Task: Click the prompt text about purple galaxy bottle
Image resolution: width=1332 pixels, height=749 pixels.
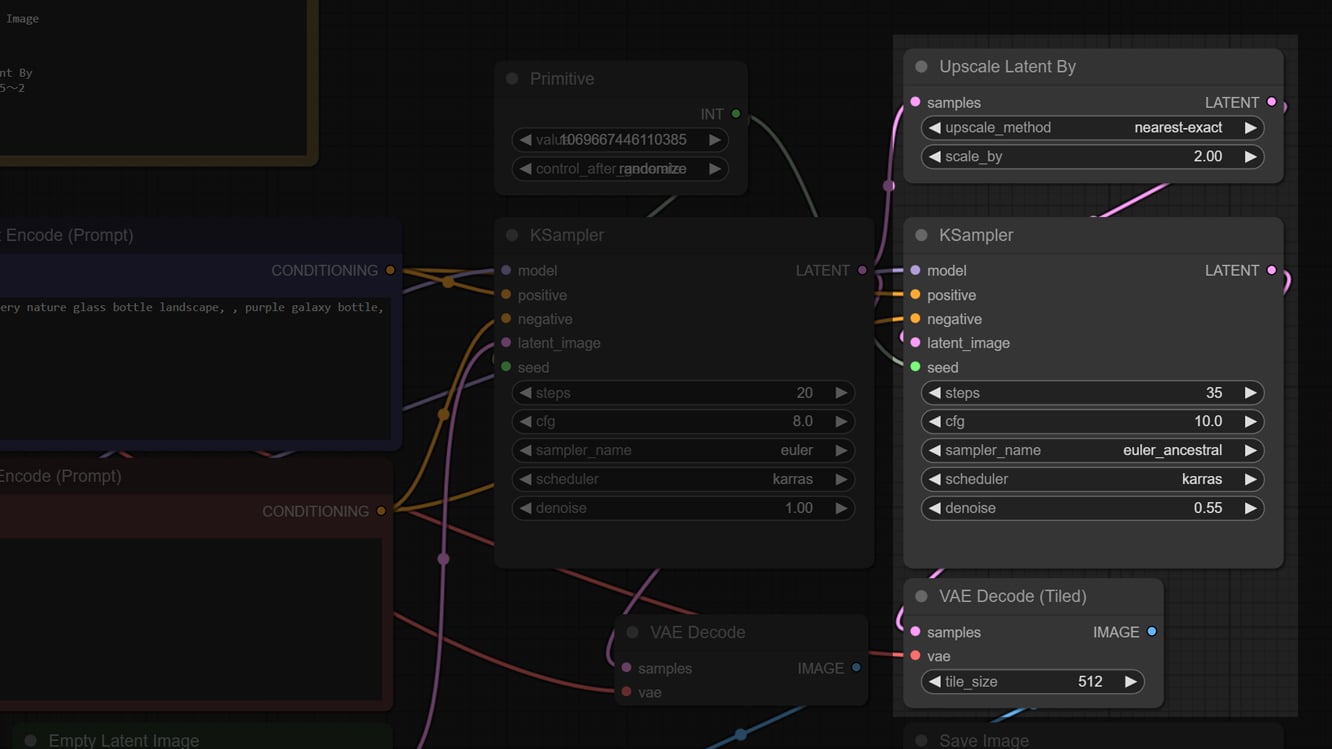Action: [x=191, y=307]
